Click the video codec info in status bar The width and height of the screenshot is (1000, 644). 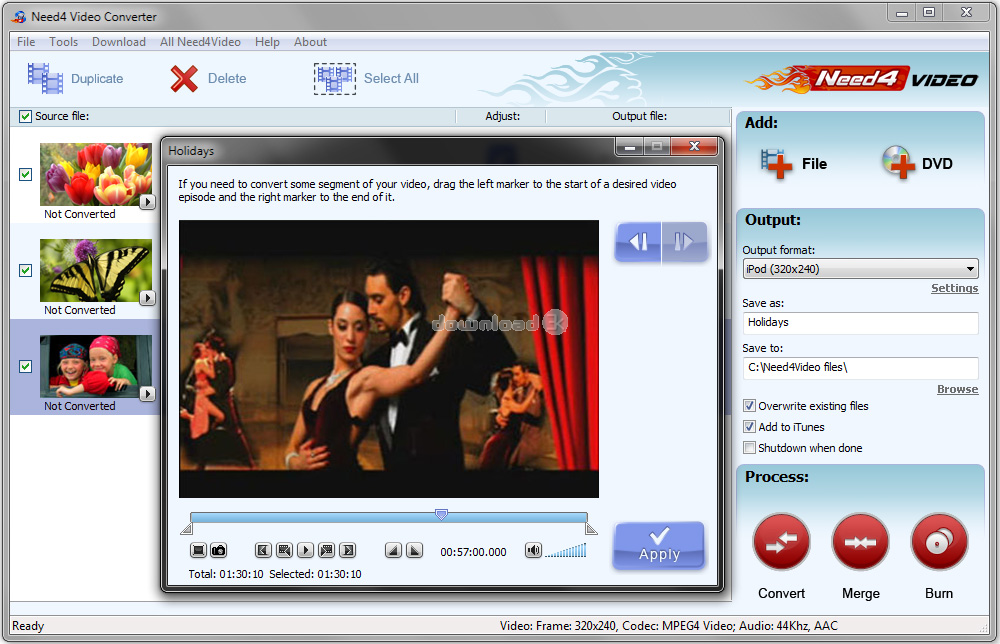(668, 626)
